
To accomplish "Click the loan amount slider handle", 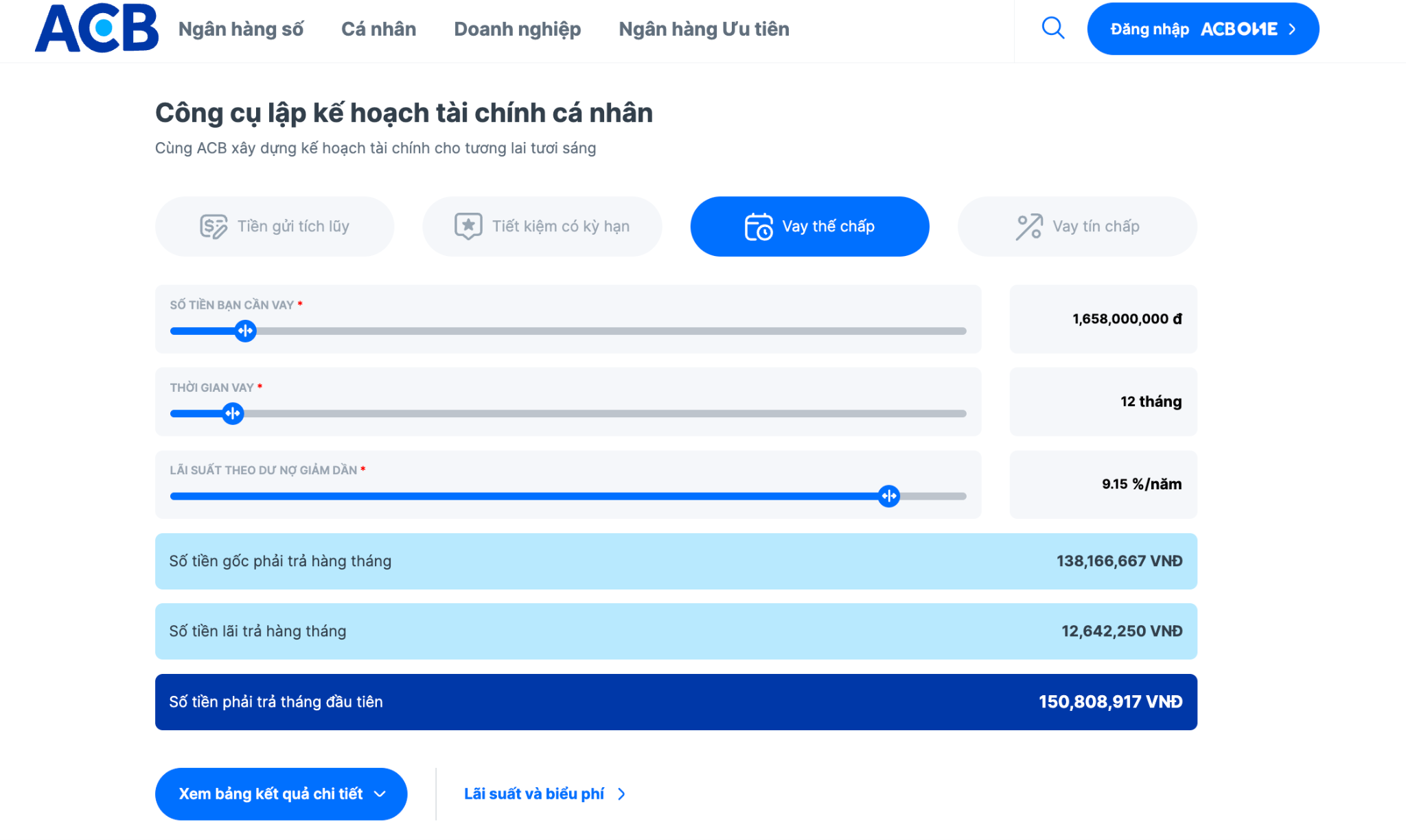I will [x=245, y=331].
